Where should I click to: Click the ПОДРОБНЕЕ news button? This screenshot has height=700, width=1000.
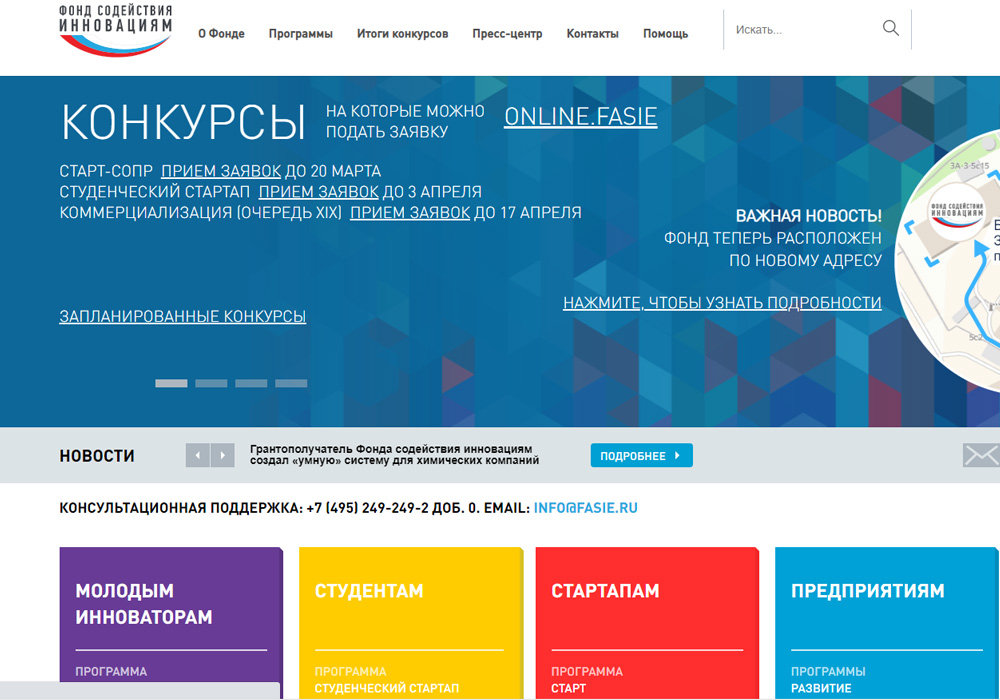pos(641,454)
